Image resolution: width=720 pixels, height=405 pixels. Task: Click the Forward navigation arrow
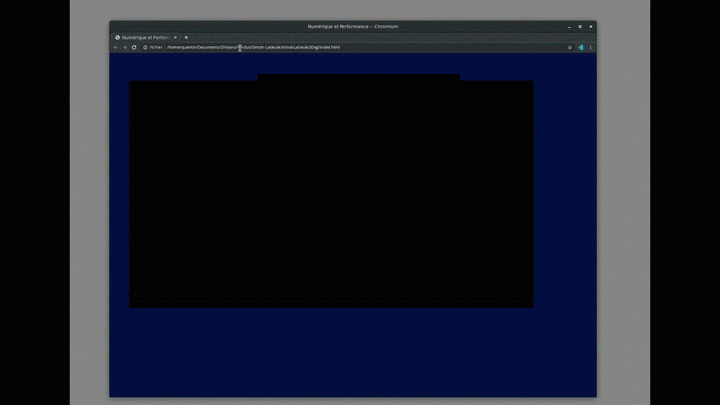point(124,47)
